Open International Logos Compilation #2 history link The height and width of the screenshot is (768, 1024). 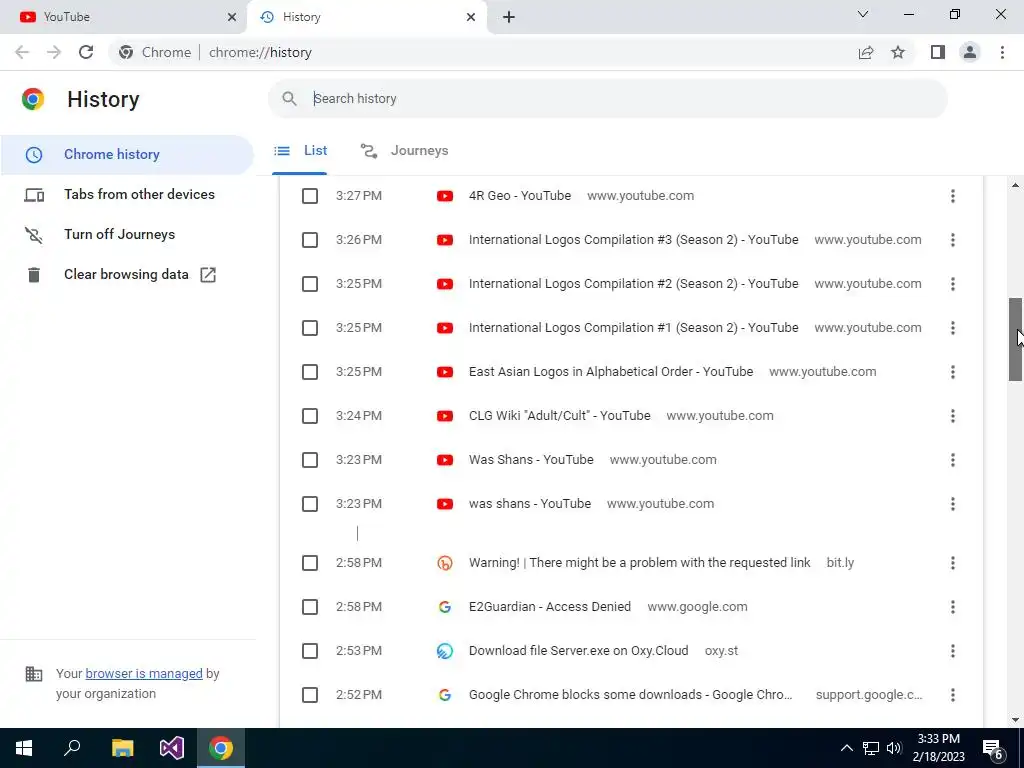click(633, 284)
